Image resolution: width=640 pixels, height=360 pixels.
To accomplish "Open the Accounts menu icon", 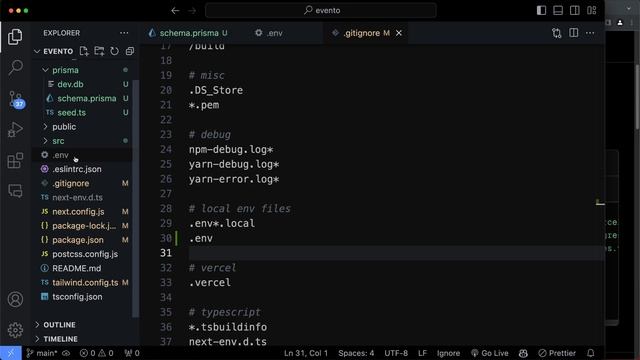I will point(15,300).
